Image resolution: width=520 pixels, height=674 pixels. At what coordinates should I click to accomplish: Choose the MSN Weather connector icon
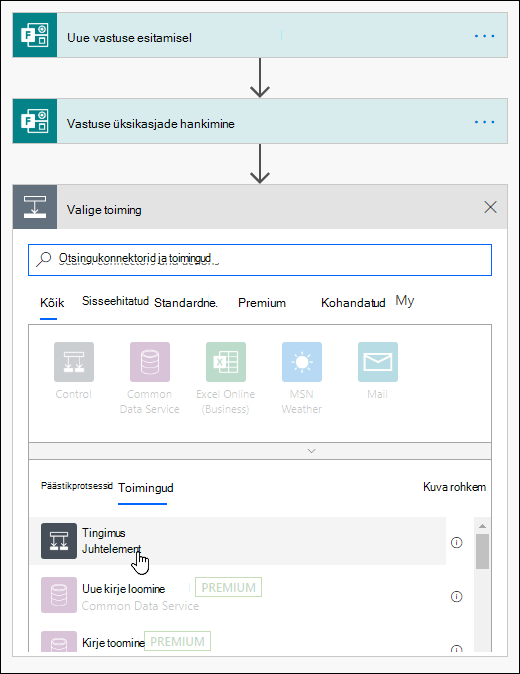pyautogui.click(x=302, y=362)
